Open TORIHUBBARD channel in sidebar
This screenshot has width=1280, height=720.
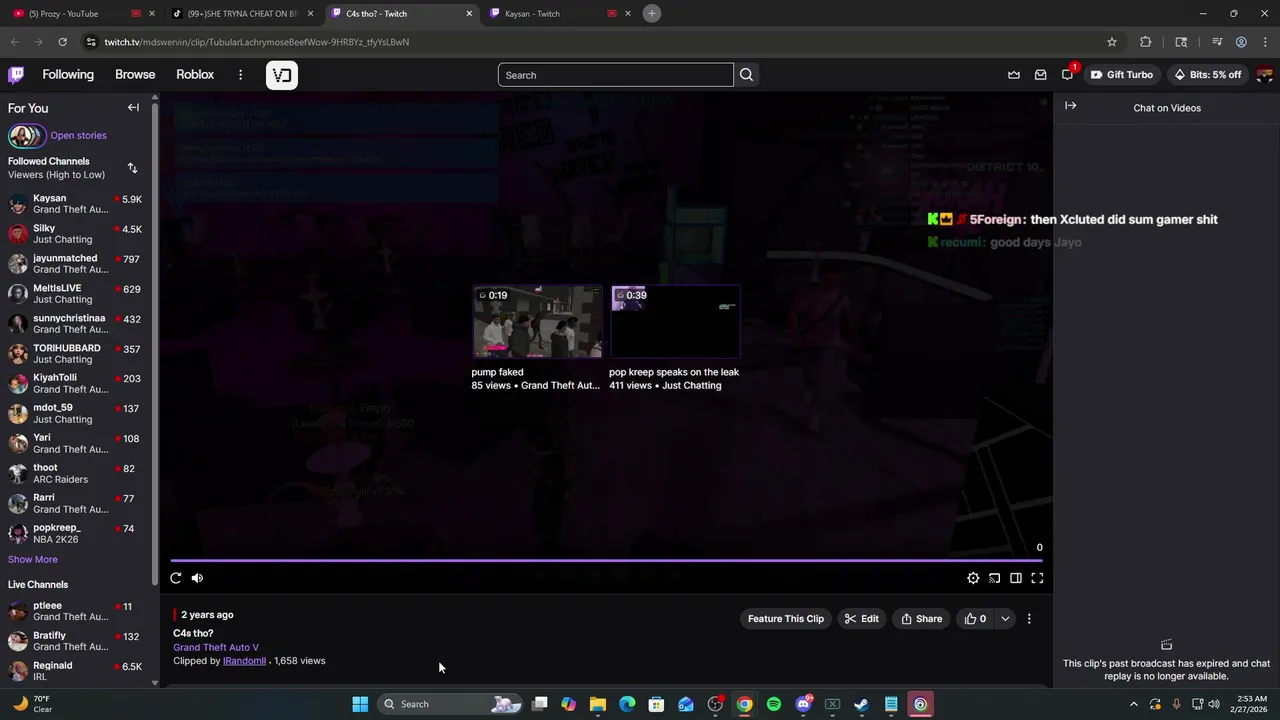[x=75, y=354]
